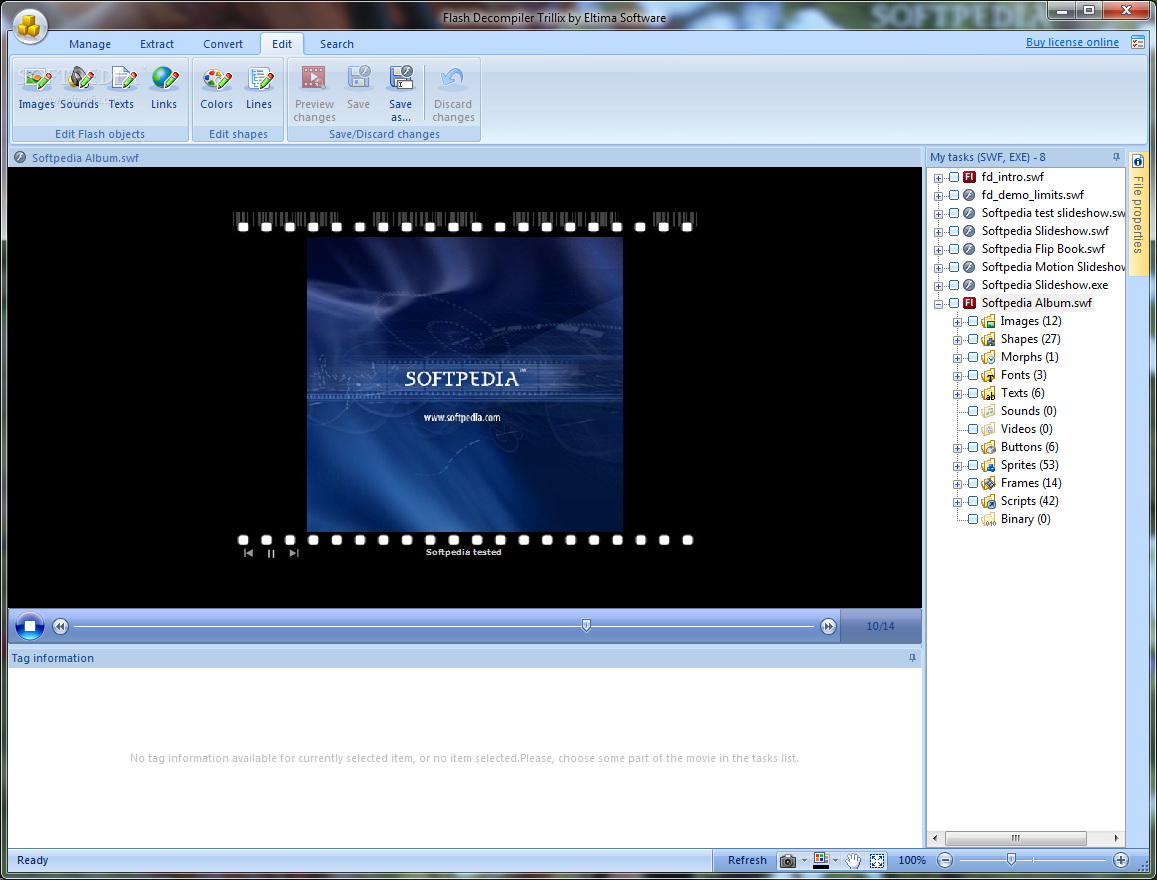
Task: Step back one frame in the player
Action: click(x=61, y=626)
